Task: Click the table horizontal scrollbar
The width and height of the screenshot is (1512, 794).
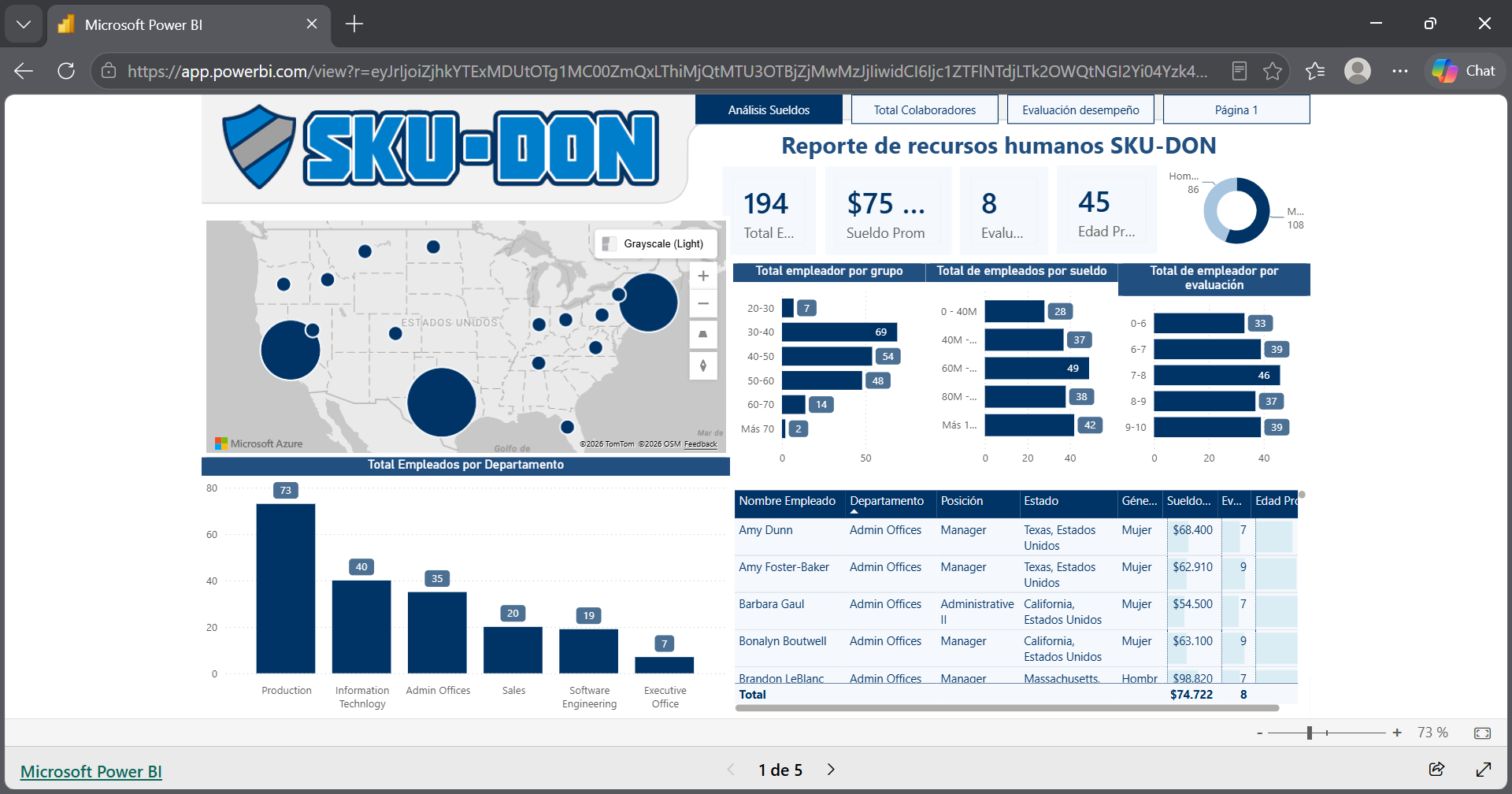Action: click(x=1006, y=708)
